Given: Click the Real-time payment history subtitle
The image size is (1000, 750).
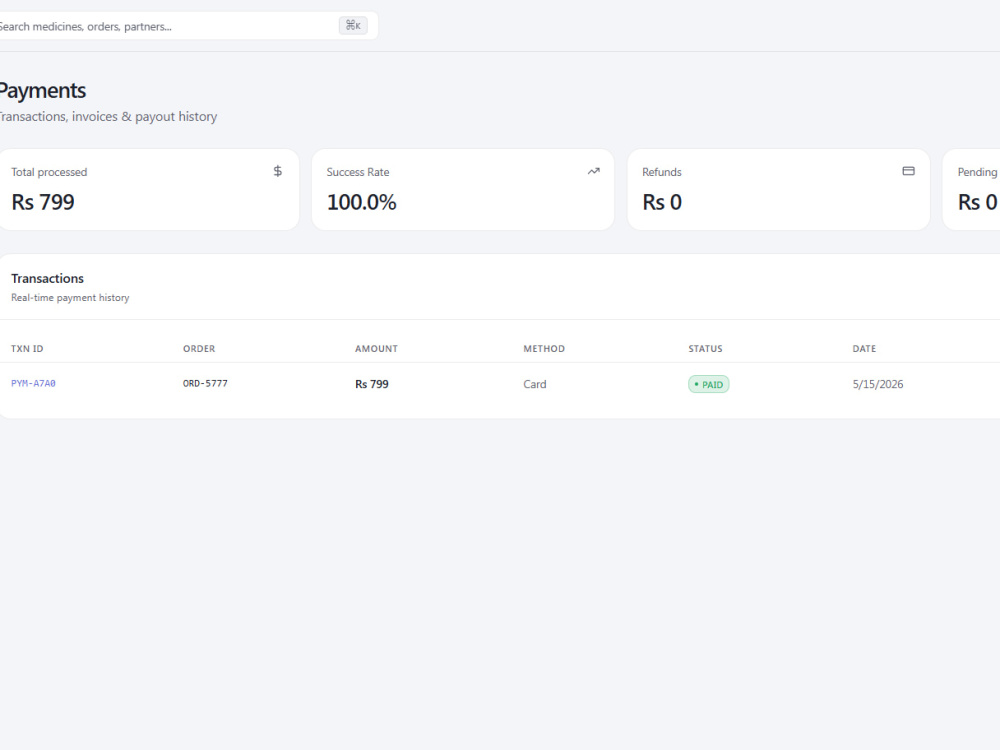Looking at the screenshot, I should [70, 298].
